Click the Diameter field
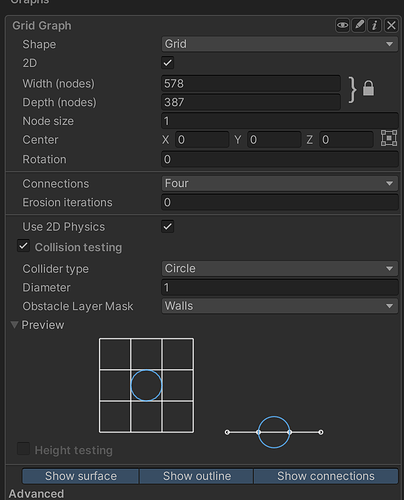Viewport: 404px width, 500px height. point(280,287)
